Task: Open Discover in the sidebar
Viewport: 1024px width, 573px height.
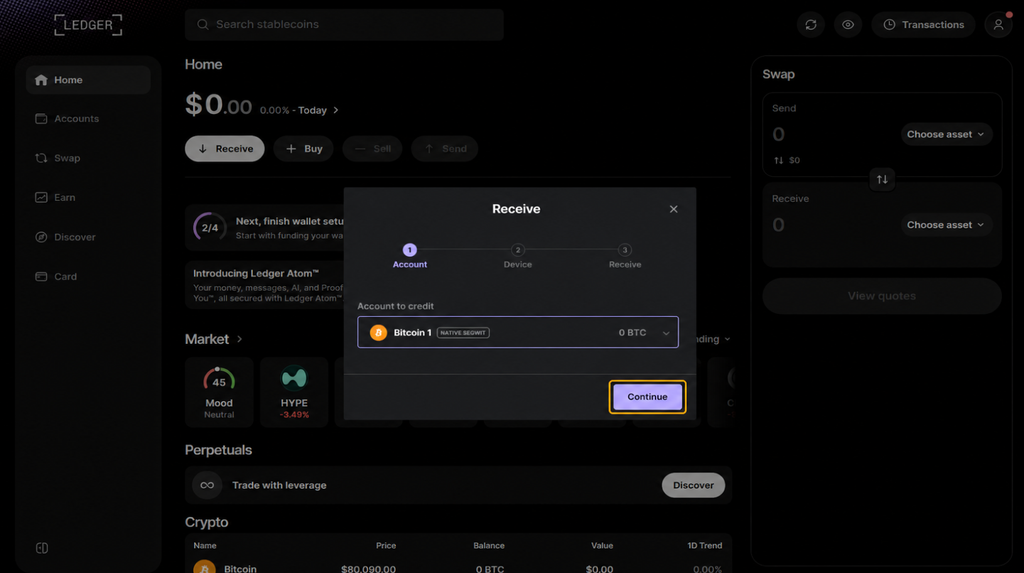Action: pos(88,237)
